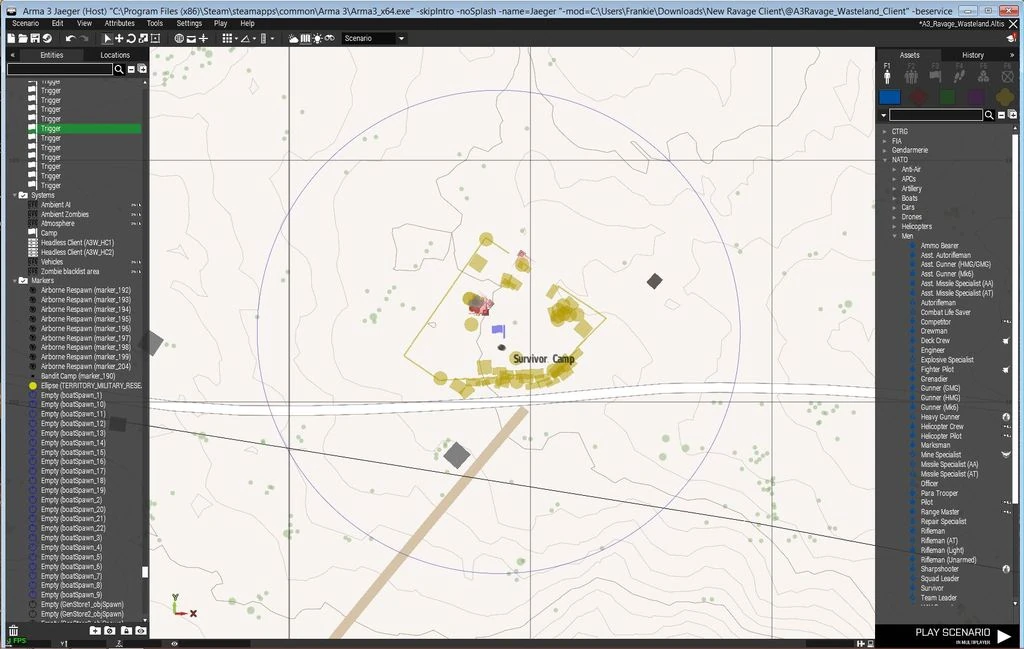
Task: Add a new layer folder icon
Action: pos(95,631)
